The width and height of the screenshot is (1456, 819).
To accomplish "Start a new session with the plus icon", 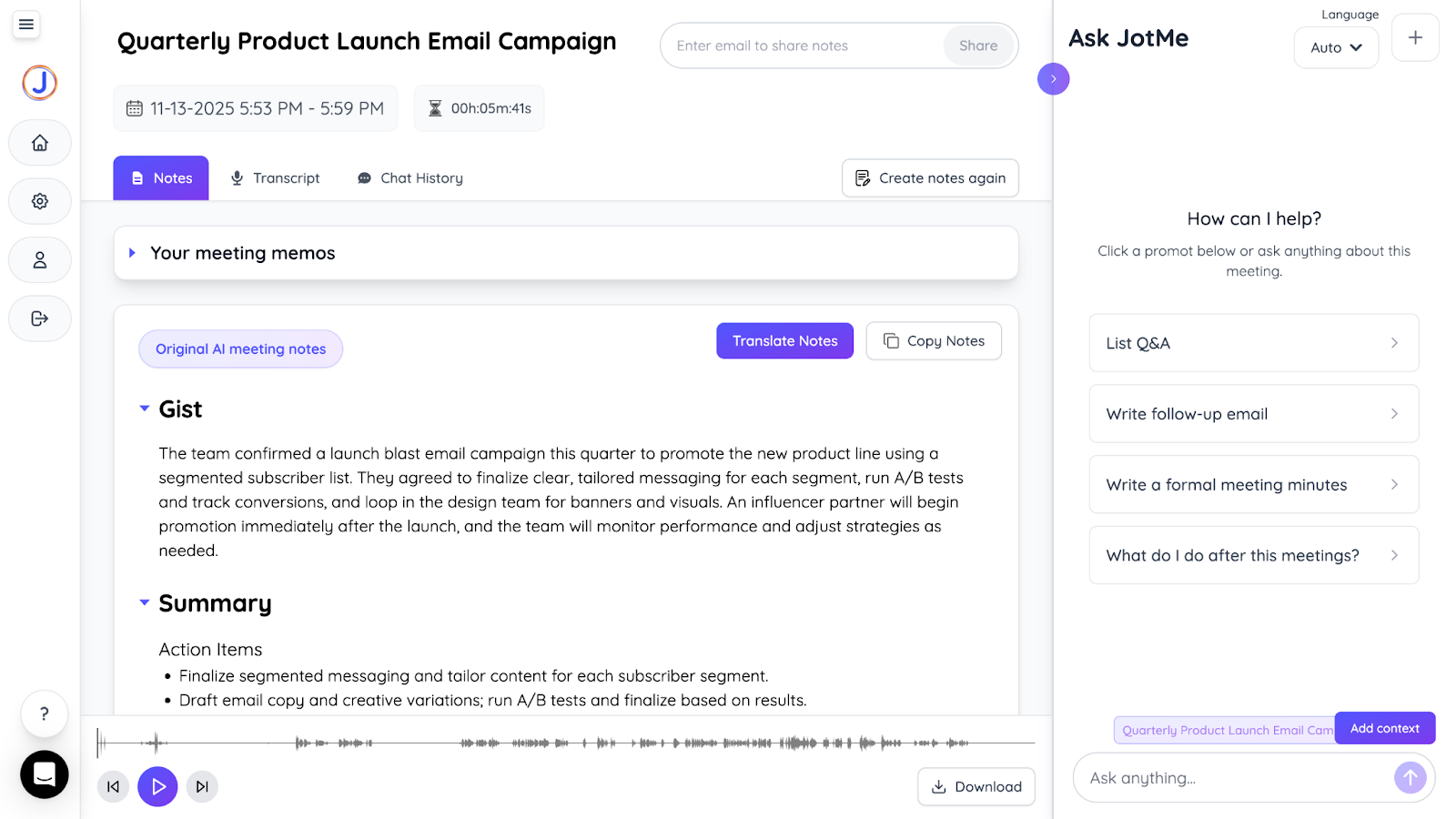I will point(1414,37).
